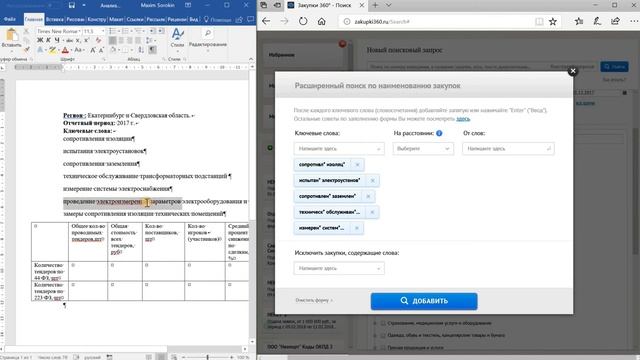Switch to the Вставка ribbon tab
Image resolution: width=640 pixels, height=360 pixels.
[54, 19]
